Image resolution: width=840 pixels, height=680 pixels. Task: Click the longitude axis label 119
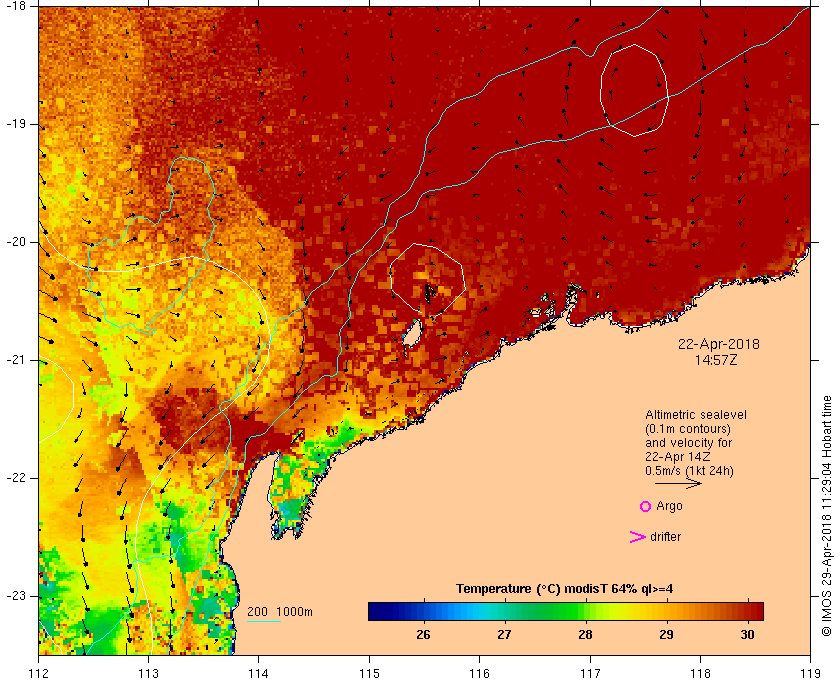click(x=811, y=672)
